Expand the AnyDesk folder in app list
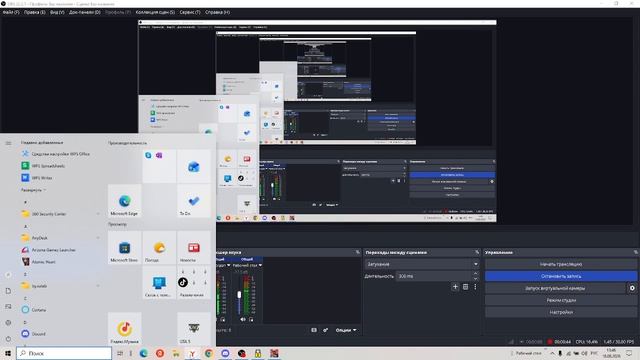Screen dimensions: 640x360 click(x=60, y=238)
